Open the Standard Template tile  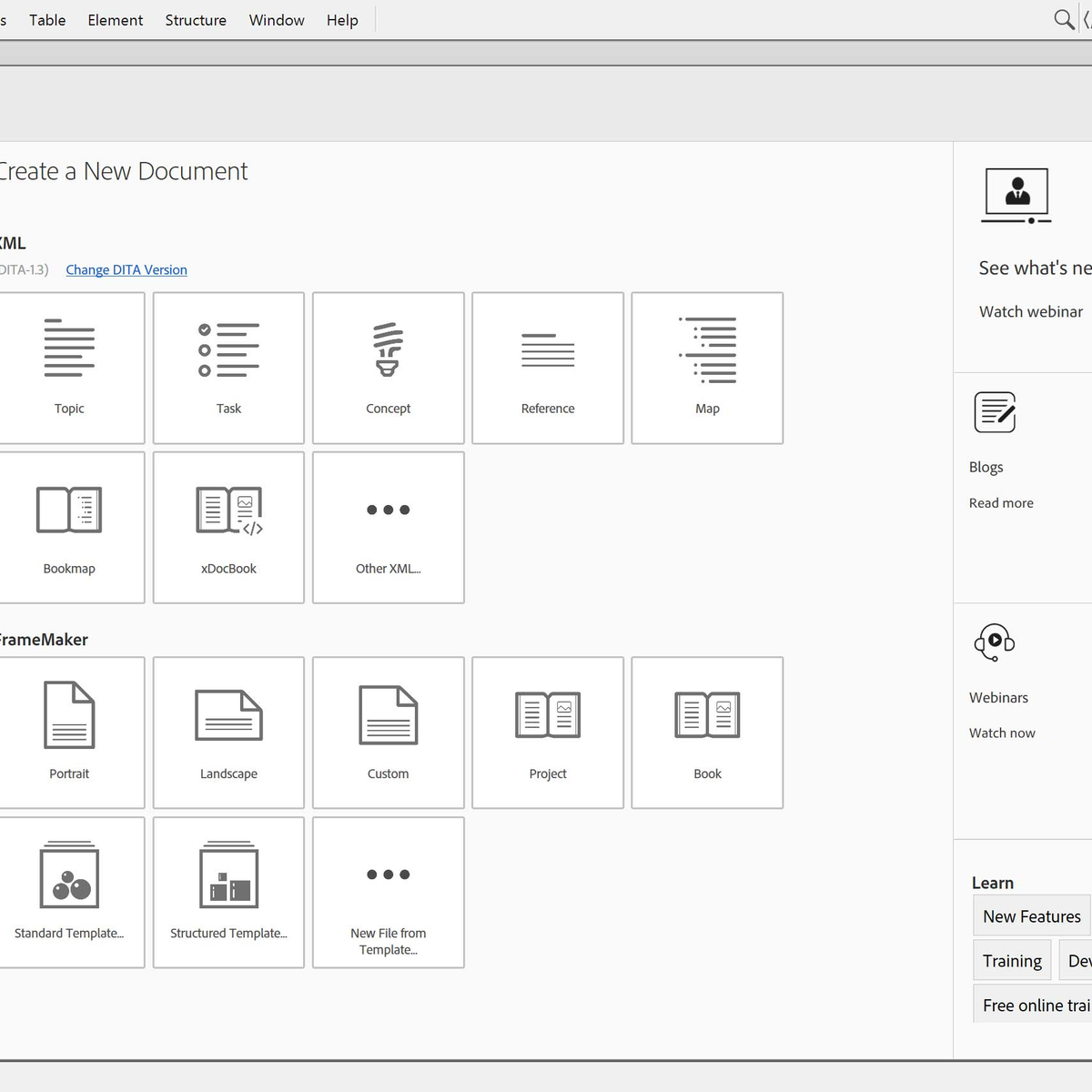(x=69, y=893)
